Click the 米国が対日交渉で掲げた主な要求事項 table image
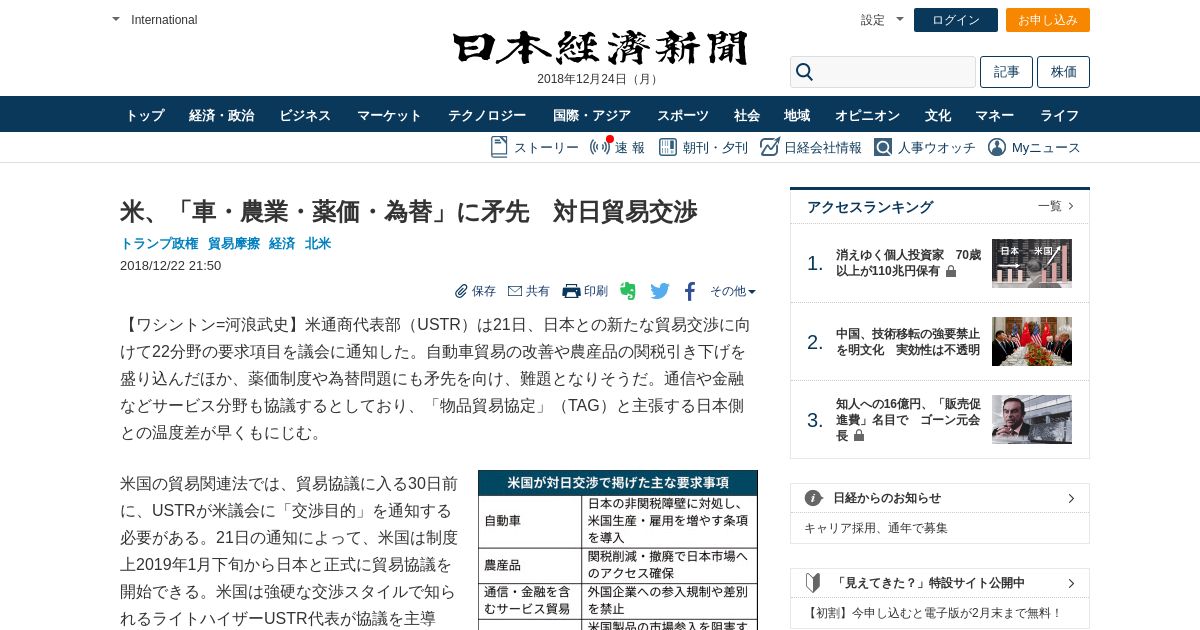The image size is (1200, 630). click(x=618, y=550)
